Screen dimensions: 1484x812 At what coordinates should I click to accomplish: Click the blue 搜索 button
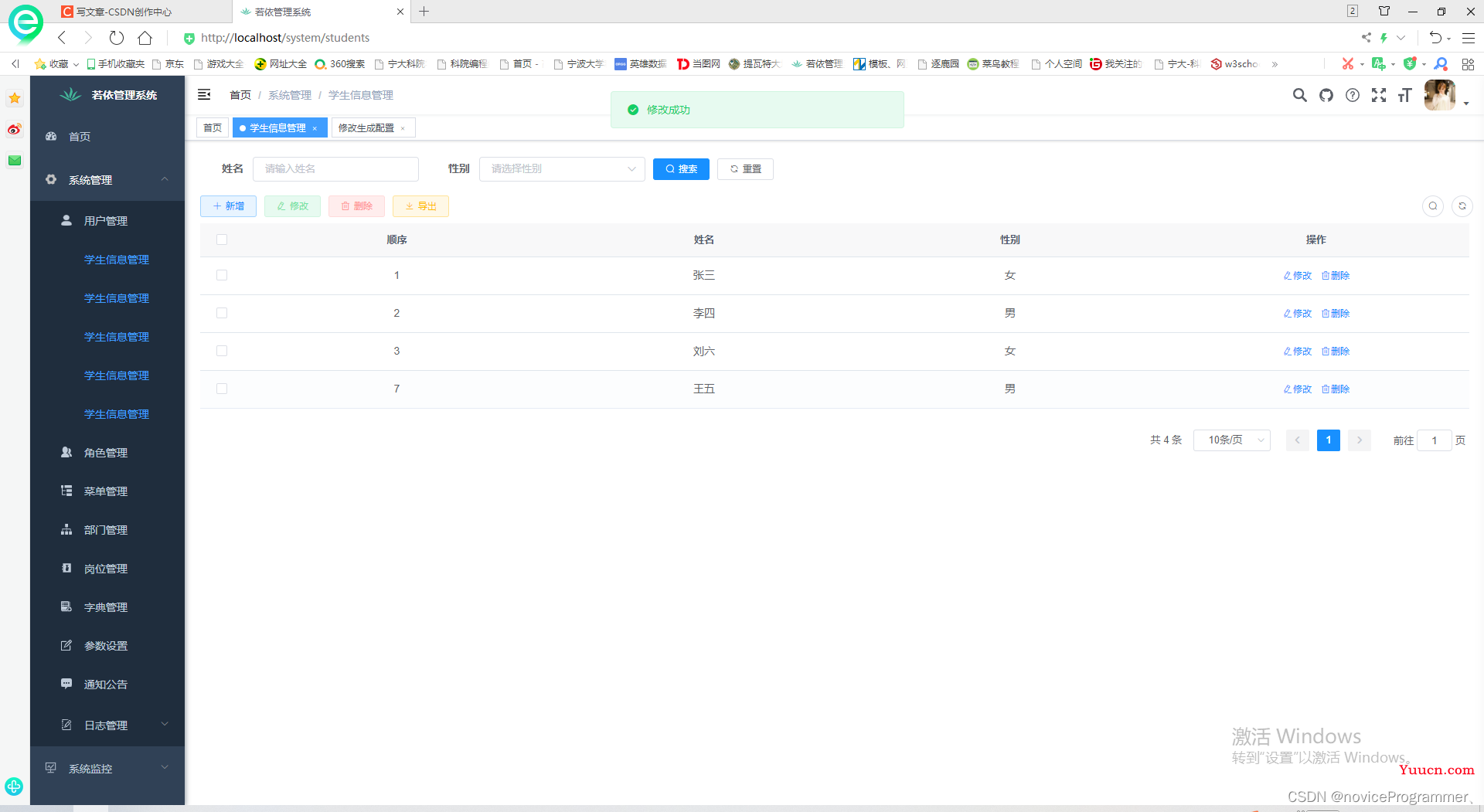[681, 168]
